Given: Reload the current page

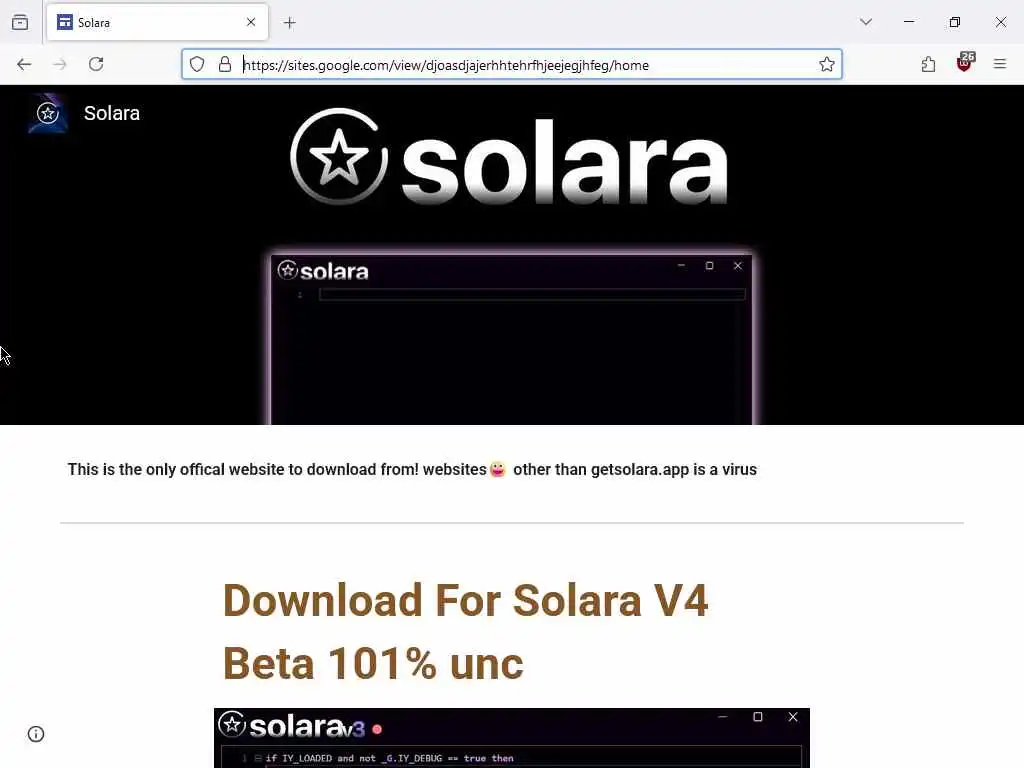Looking at the screenshot, I should [96, 64].
